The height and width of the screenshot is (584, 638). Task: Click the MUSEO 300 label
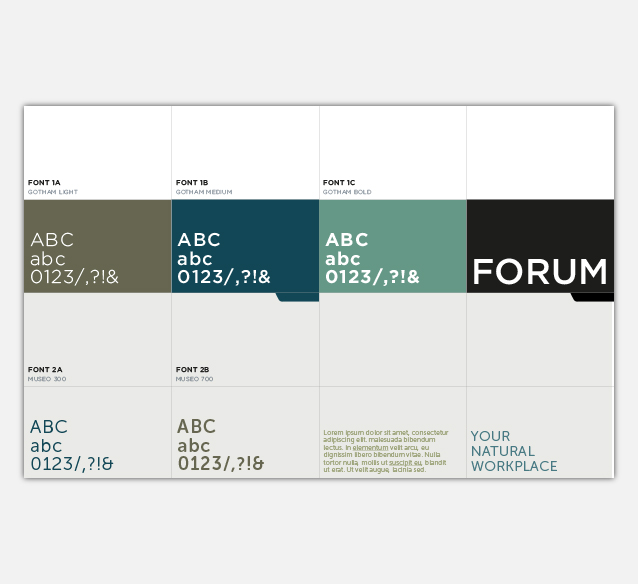(x=47, y=379)
